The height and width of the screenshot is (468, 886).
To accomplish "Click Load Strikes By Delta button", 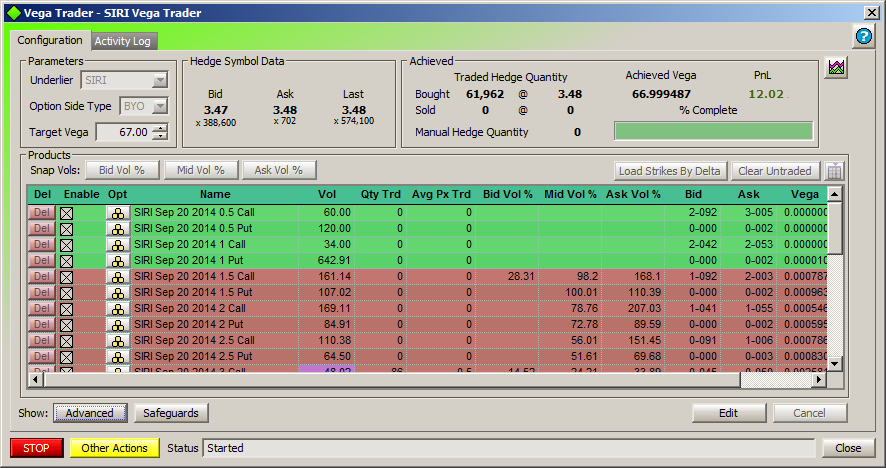I will (x=670, y=171).
